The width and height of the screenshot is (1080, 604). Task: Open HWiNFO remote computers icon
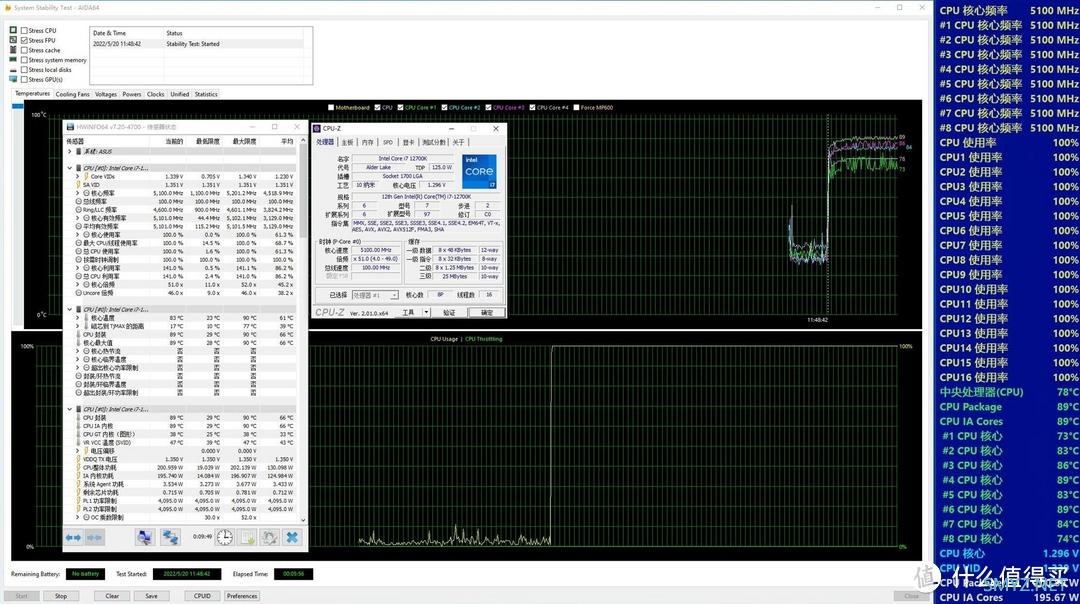pyautogui.click(x=144, y=537)
